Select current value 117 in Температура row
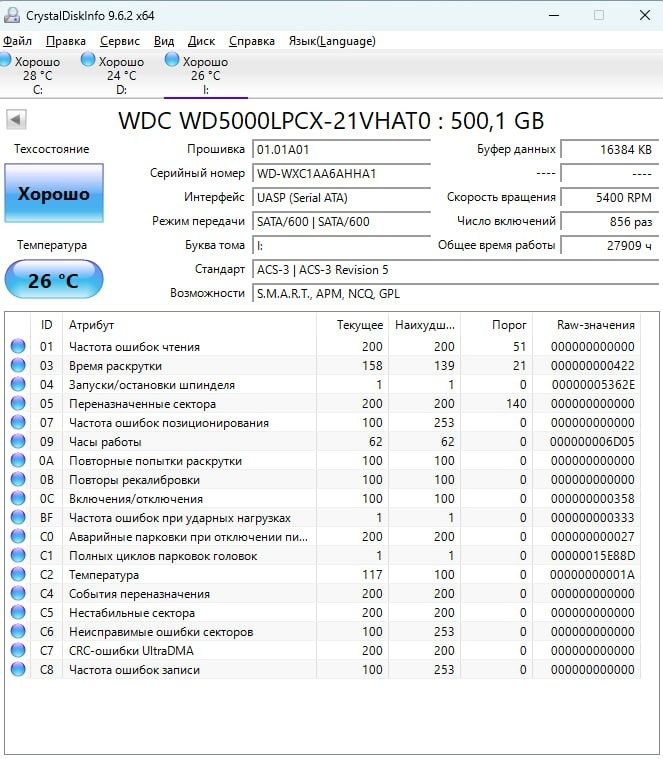This screenshot has height=759, width=663. [x=372, y=575]
